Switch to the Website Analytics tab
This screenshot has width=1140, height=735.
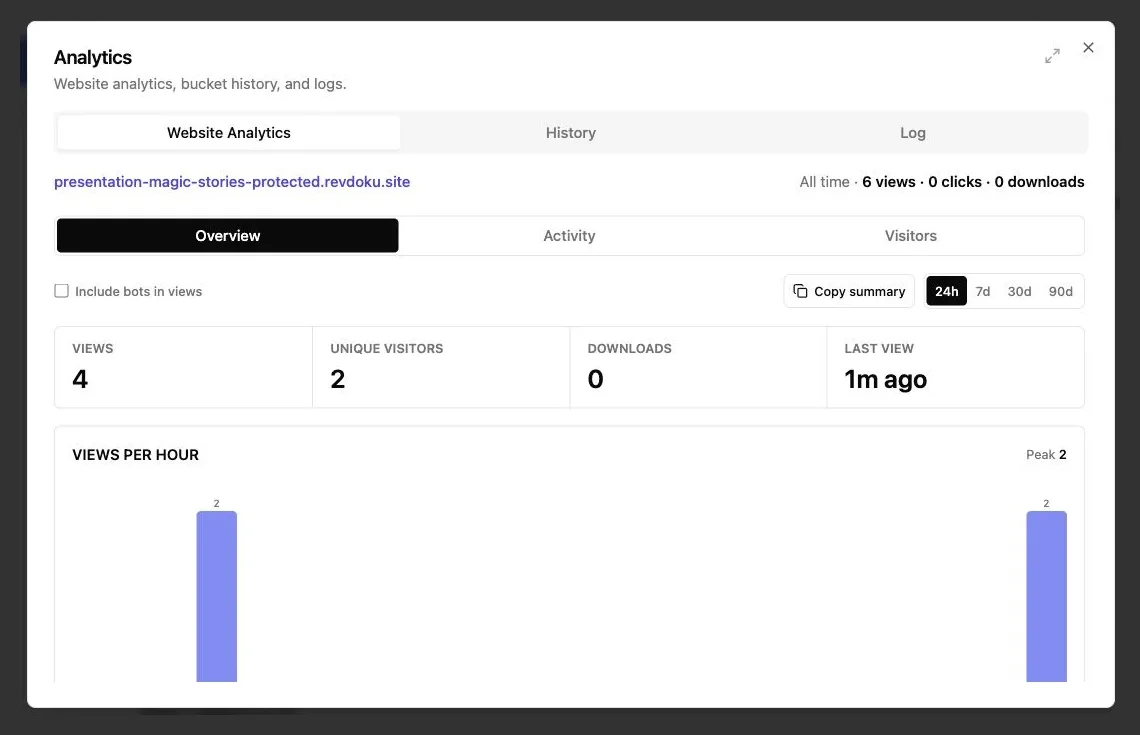click(x=228, y=132)
